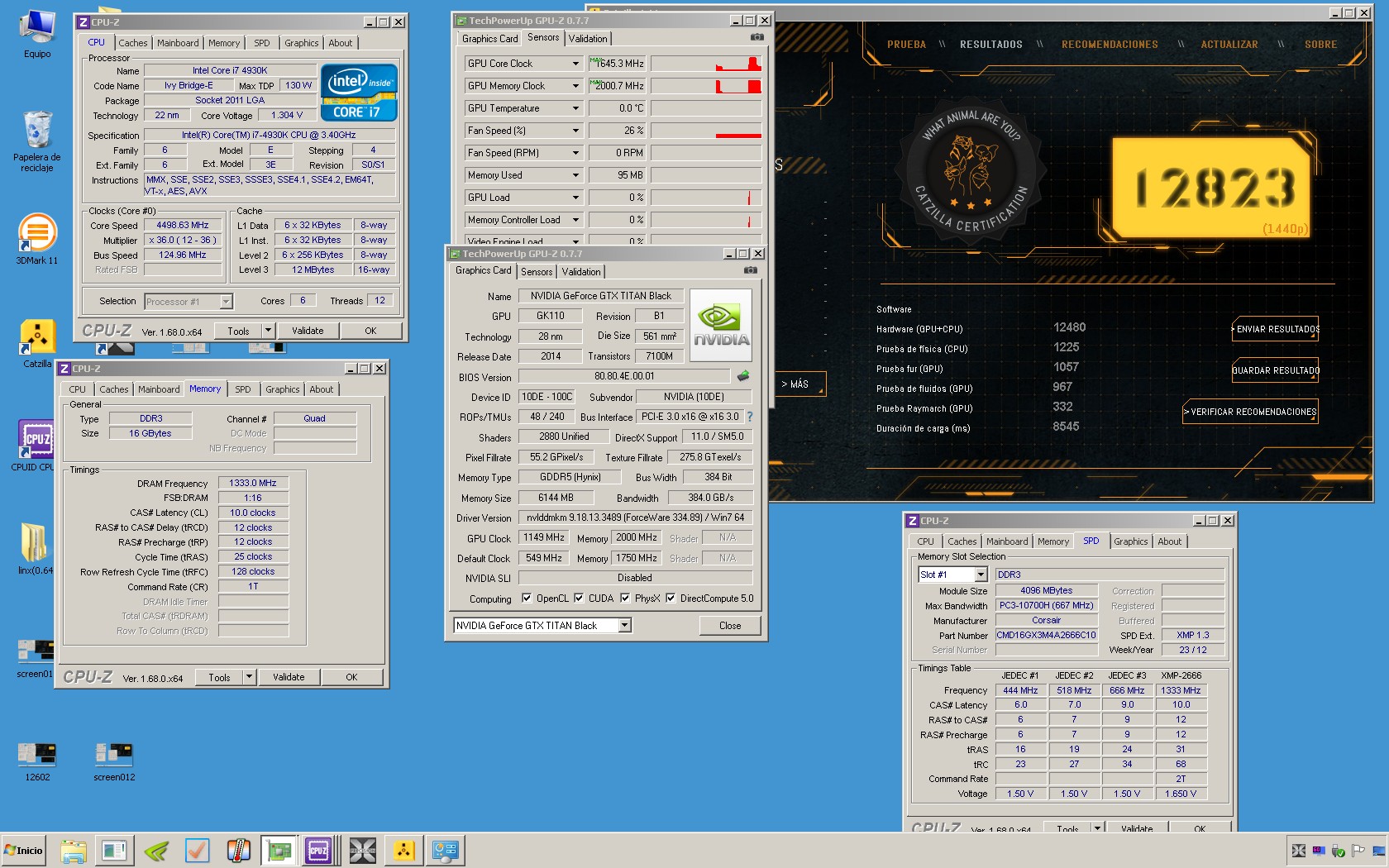Click the BIOS save chip icon next to BIOS Version

pyautogui.click(x=743, y=376)
